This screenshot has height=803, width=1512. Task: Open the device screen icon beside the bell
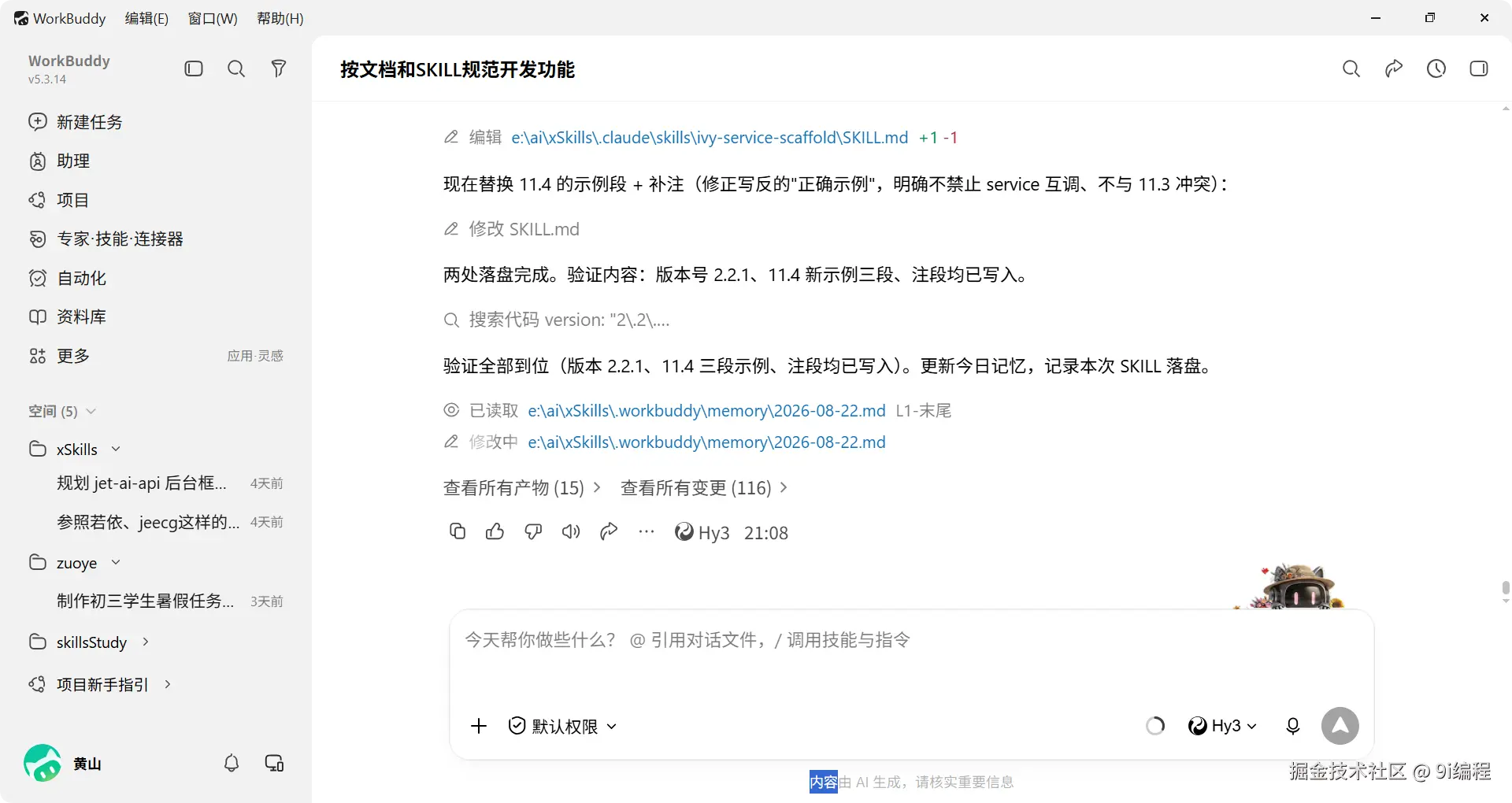point(274,763)
